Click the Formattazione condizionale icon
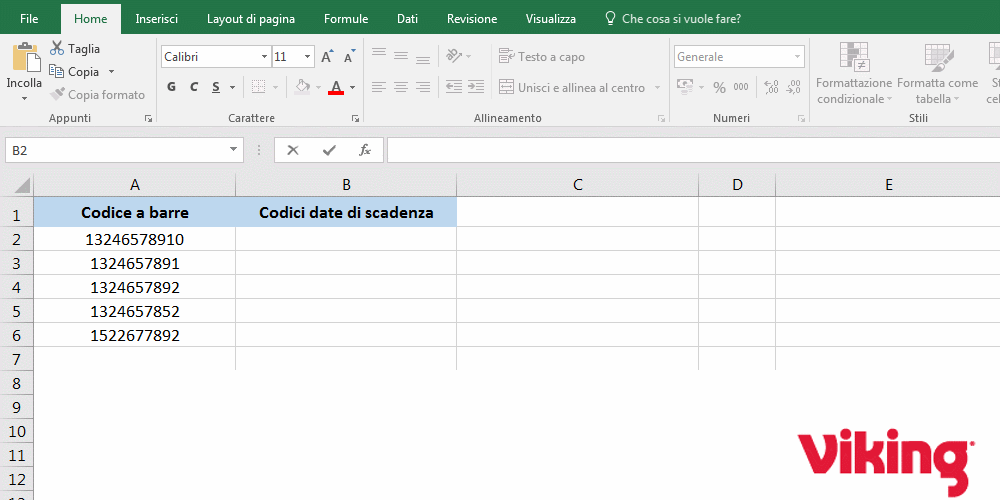This screenshot has width=1000, height=500. [x=853, y=58]
